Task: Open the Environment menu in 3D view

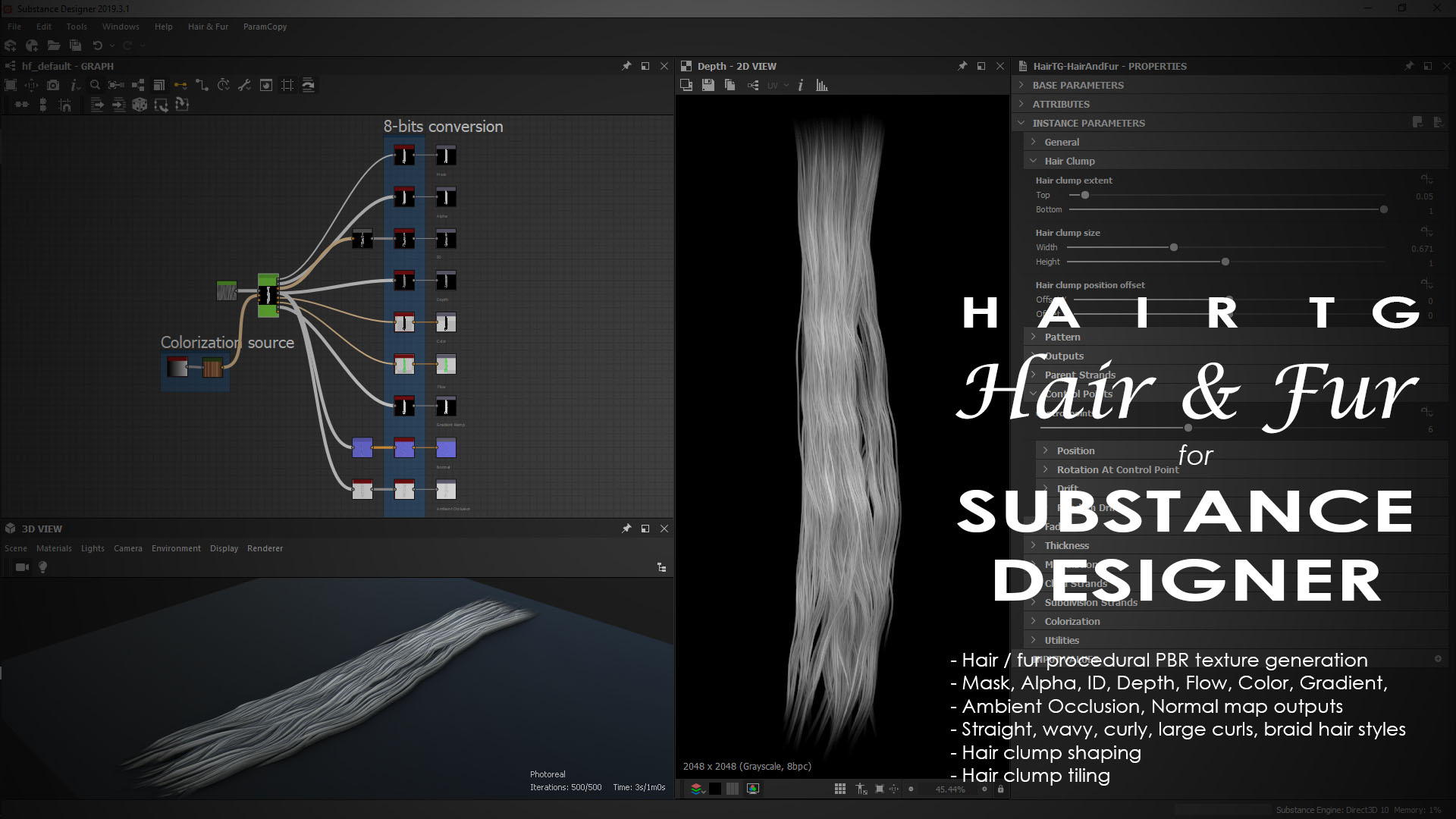Action: (176, 548)
